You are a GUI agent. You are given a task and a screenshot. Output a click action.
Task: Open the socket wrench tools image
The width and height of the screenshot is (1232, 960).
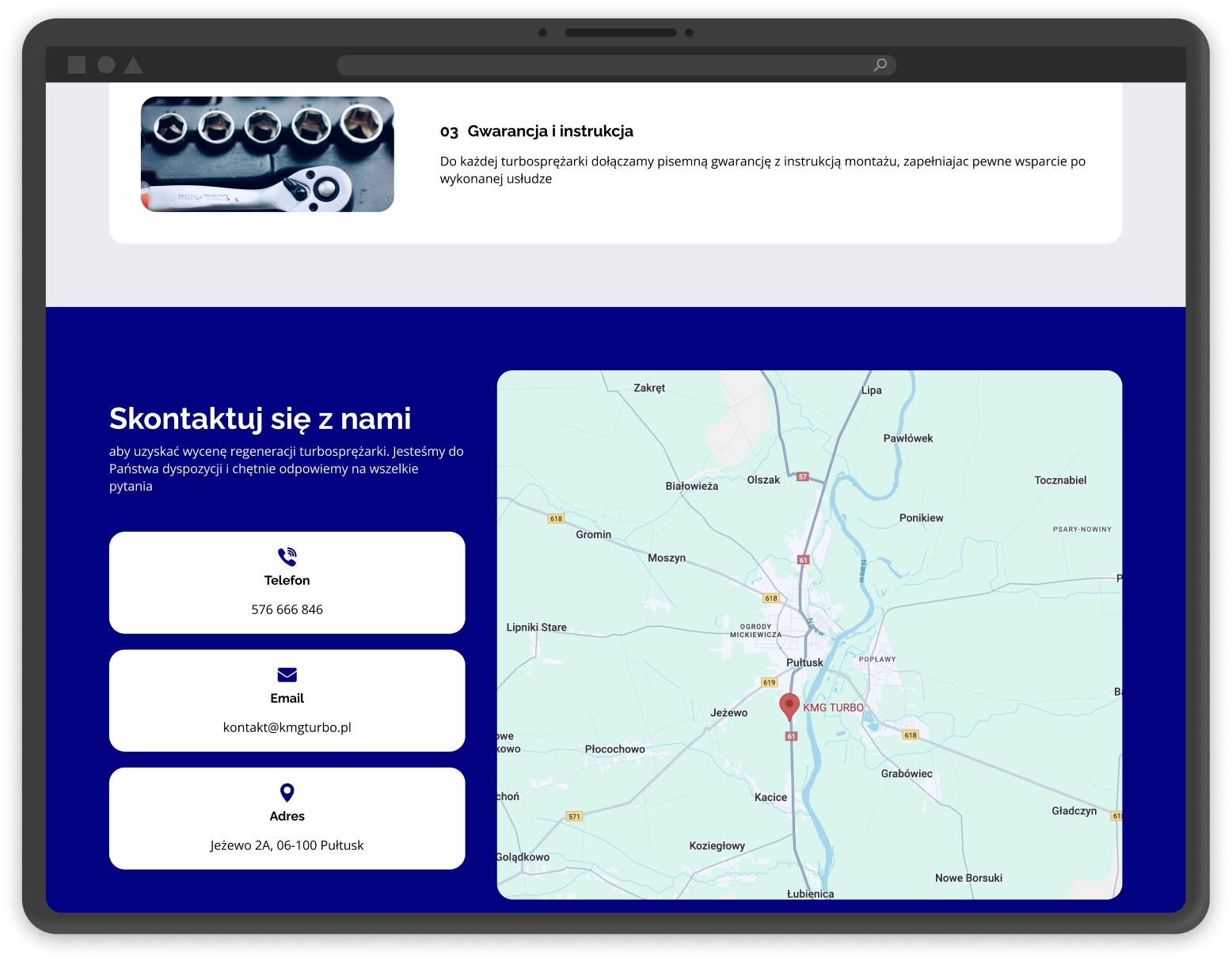pos(268,154)
